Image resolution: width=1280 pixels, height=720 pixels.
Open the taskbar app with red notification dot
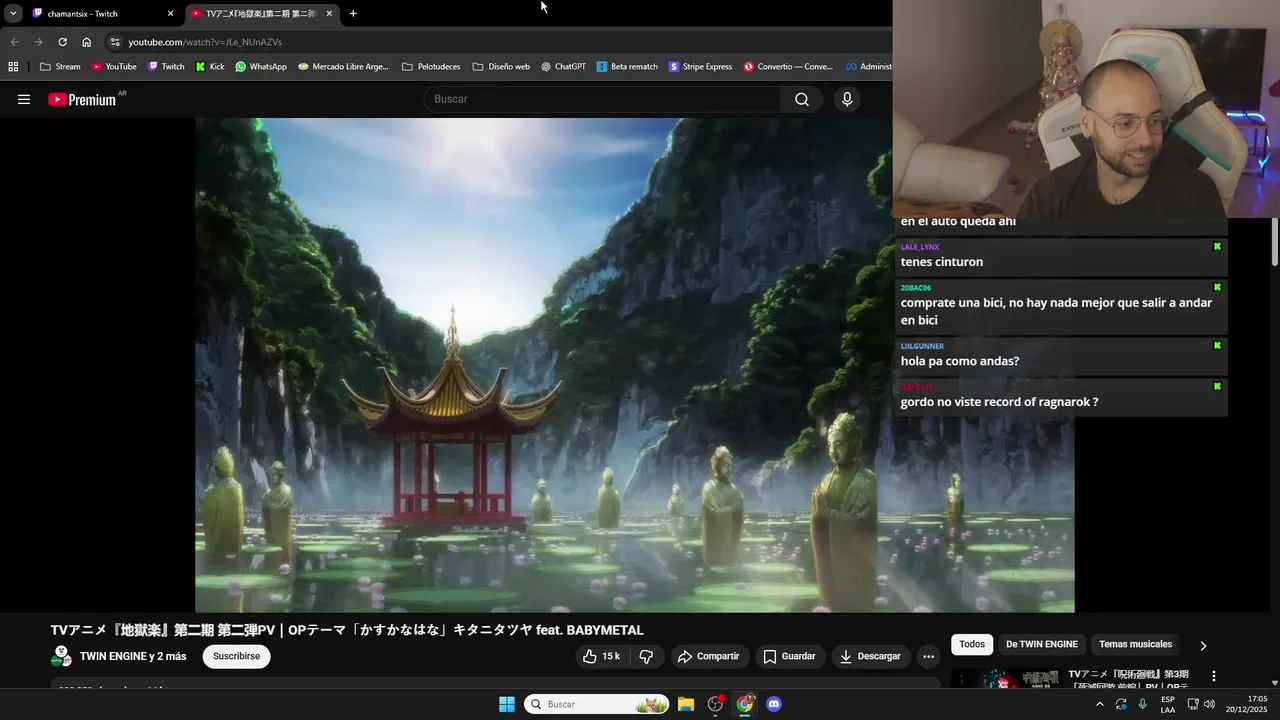pyautogui.click(x=715, y=704)
